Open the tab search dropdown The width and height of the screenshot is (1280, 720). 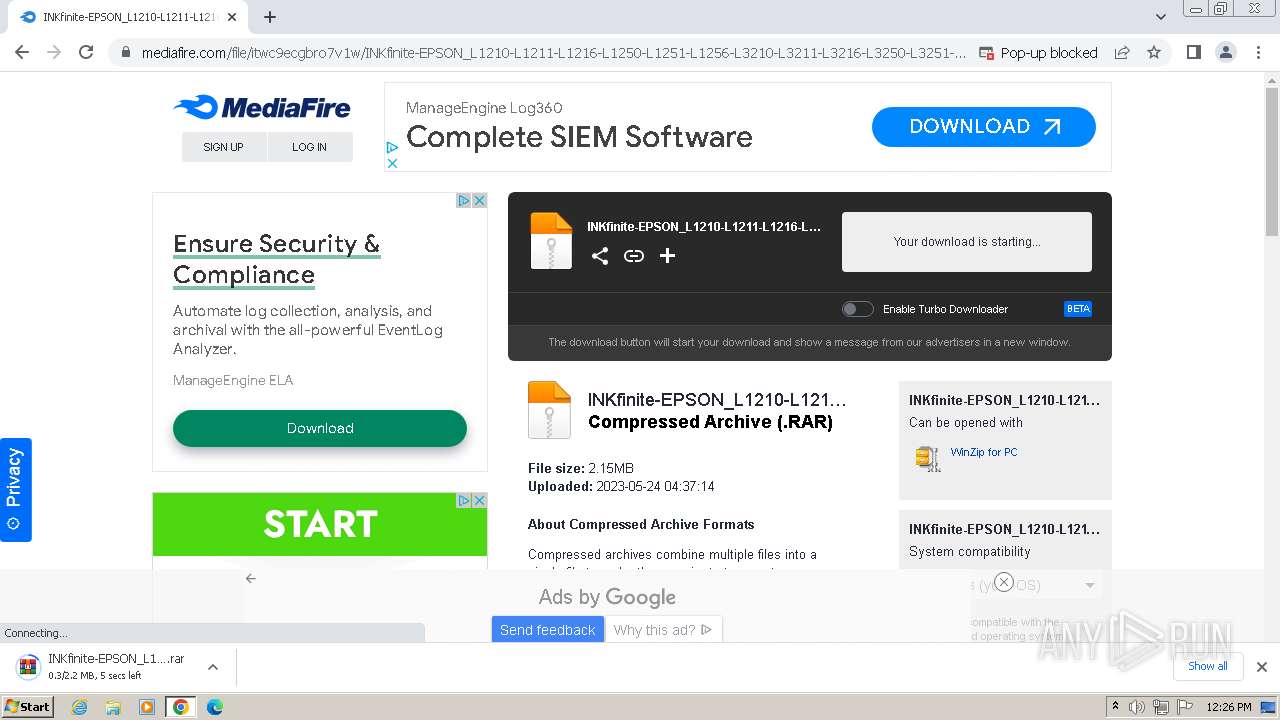(1161, 17)
